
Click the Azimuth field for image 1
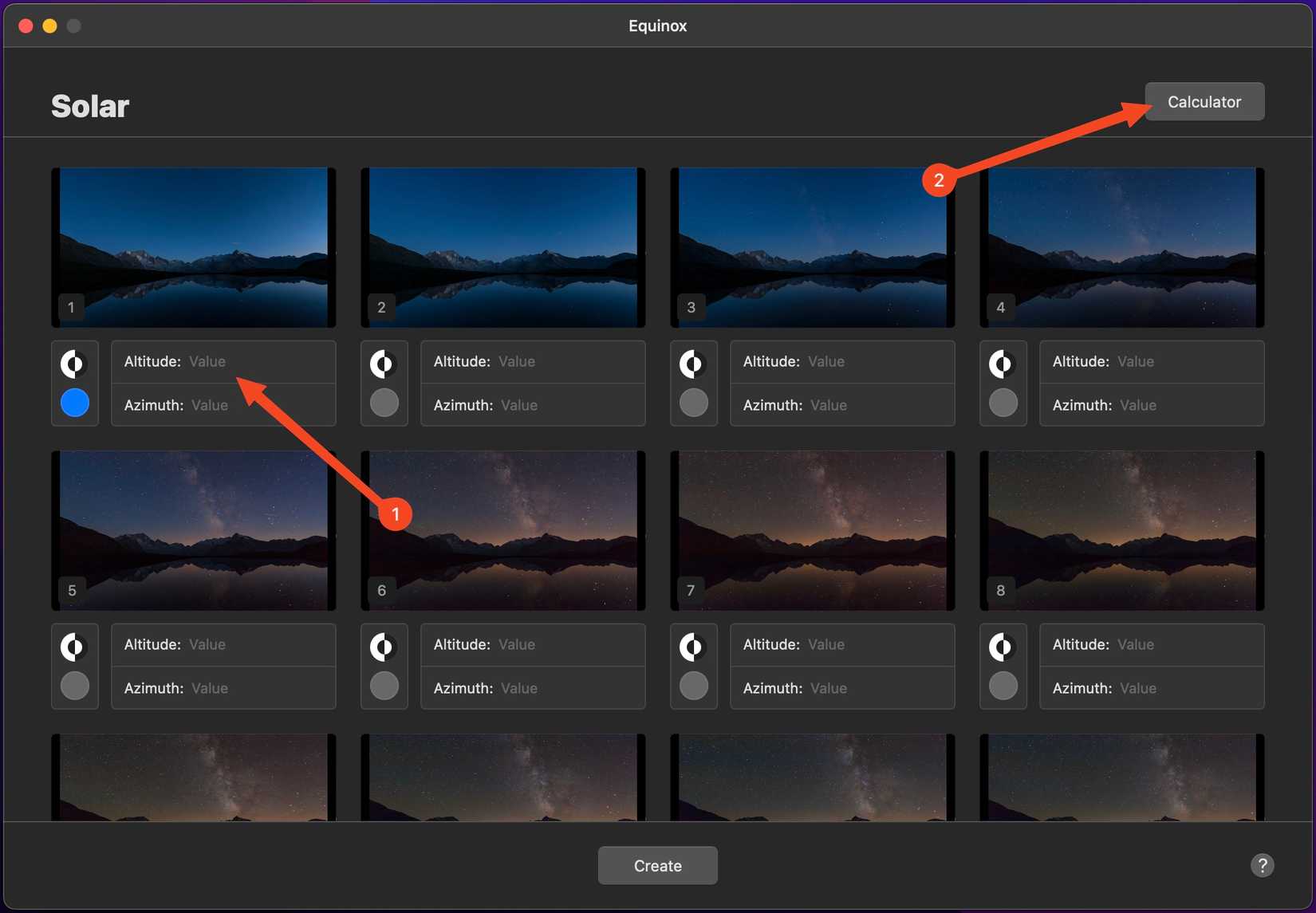(x=223, y=405)
